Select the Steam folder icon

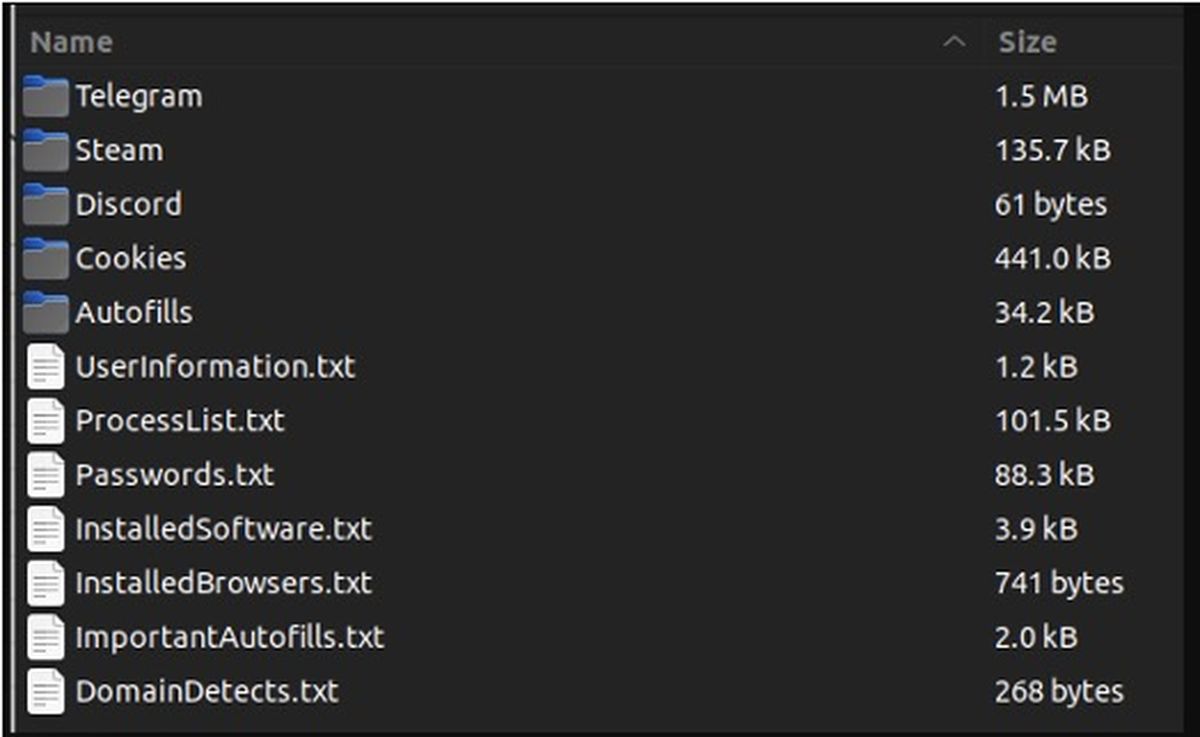tap(45, 150)
